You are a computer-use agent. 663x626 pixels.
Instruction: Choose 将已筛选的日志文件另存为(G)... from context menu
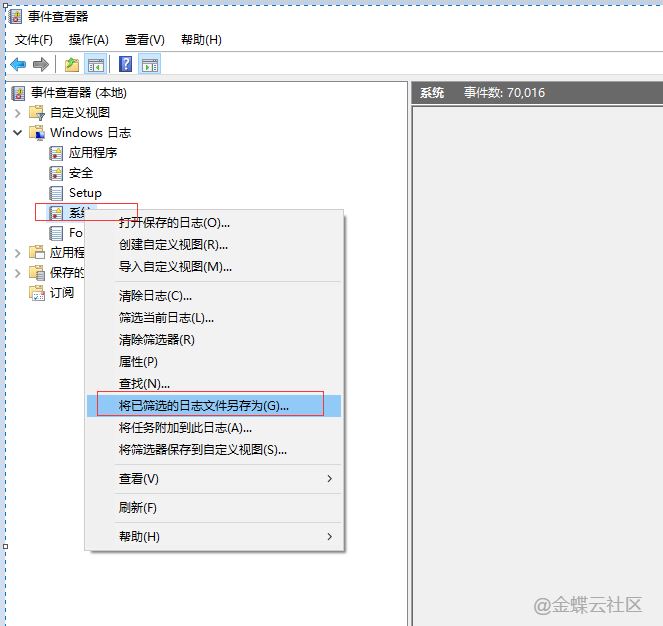[x=204, y=406]
